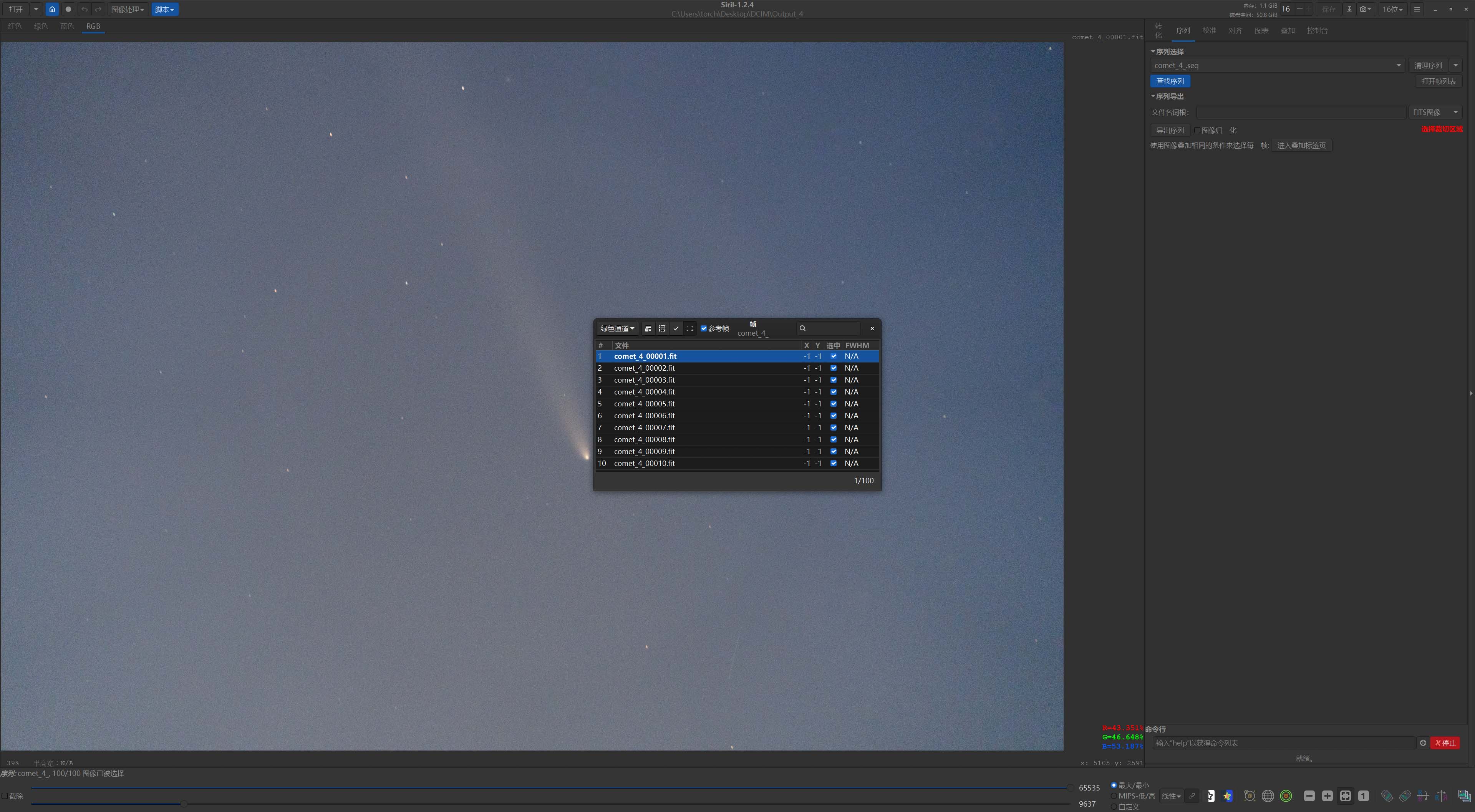1475x812 pixels.
Task: Click the zoom out minus icon
Action: tap(1309, 796)
